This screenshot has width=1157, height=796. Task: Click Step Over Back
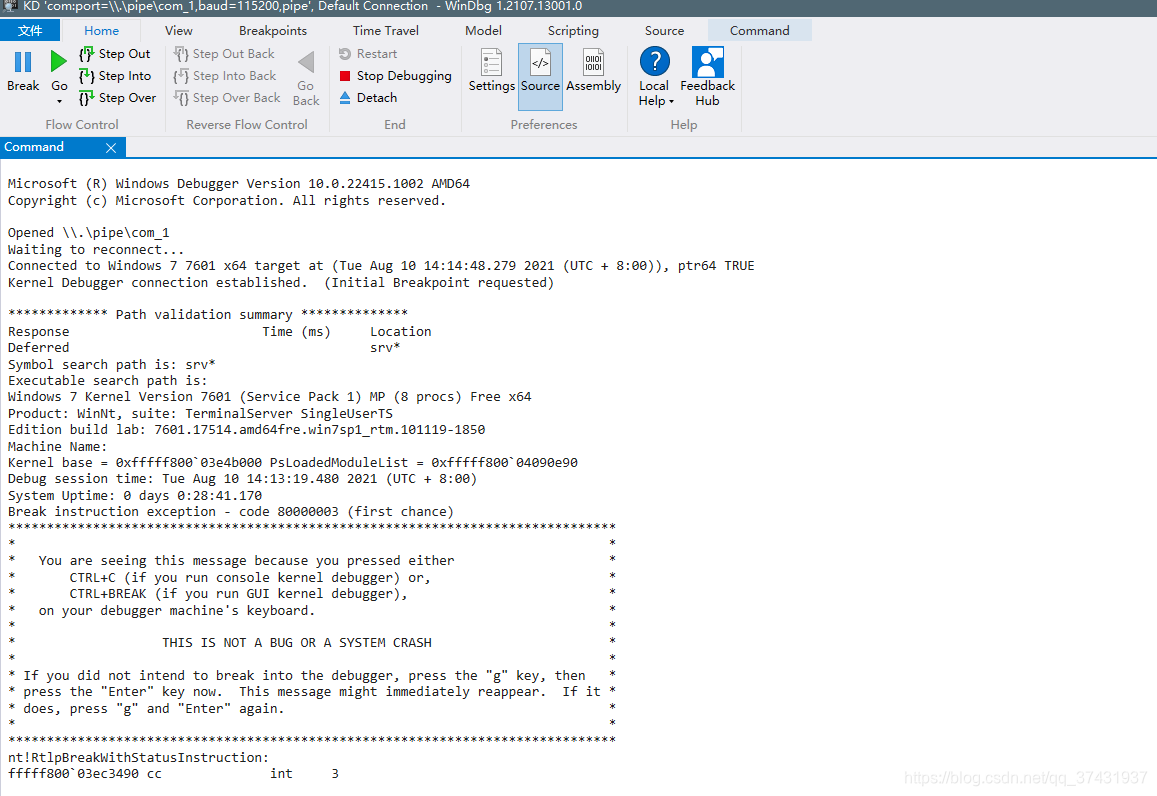[x=227, y=98]
